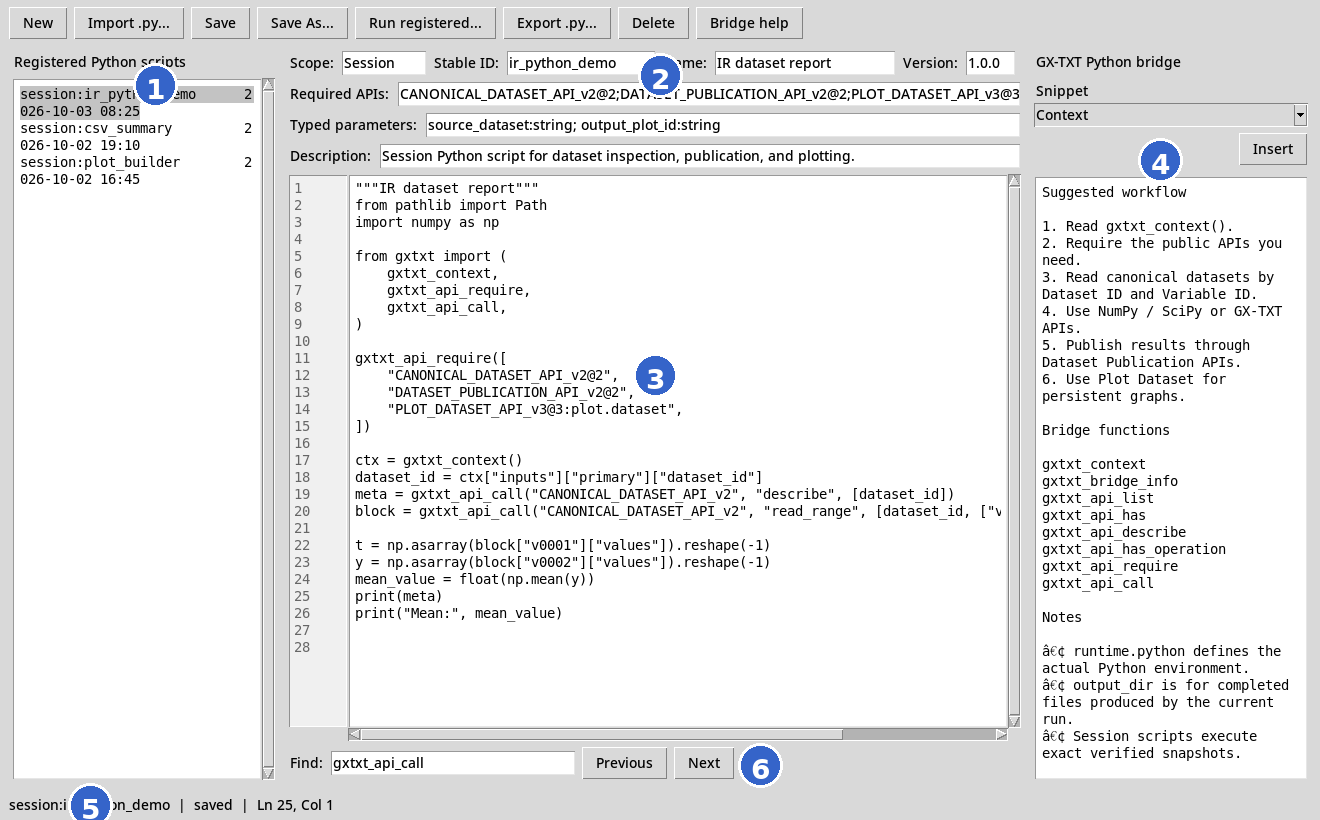Viewport: 1320px width, 820px height.
Task: Choose Save As... in the toolbar
Action: point(302,23)
